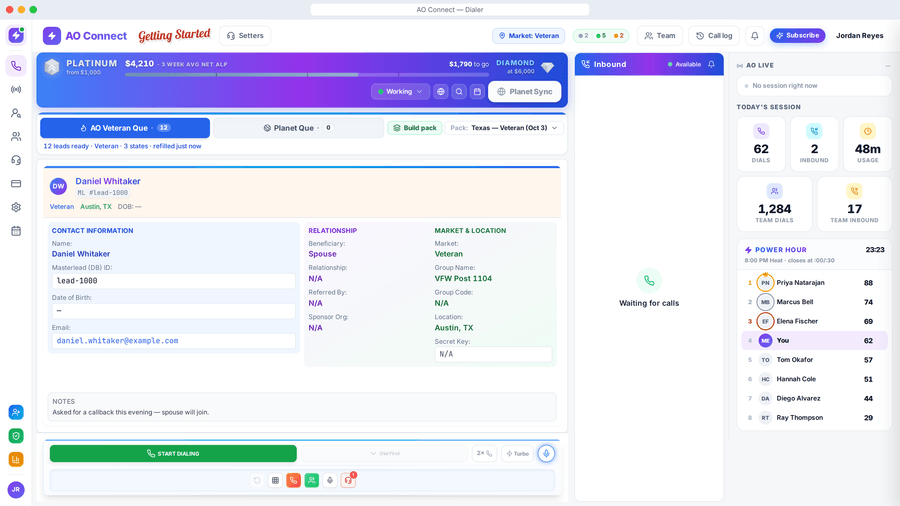This screenshot has width=900, height=506.
Task: Click the Daniel Whitaker lead name link
Action: [108, 181]
